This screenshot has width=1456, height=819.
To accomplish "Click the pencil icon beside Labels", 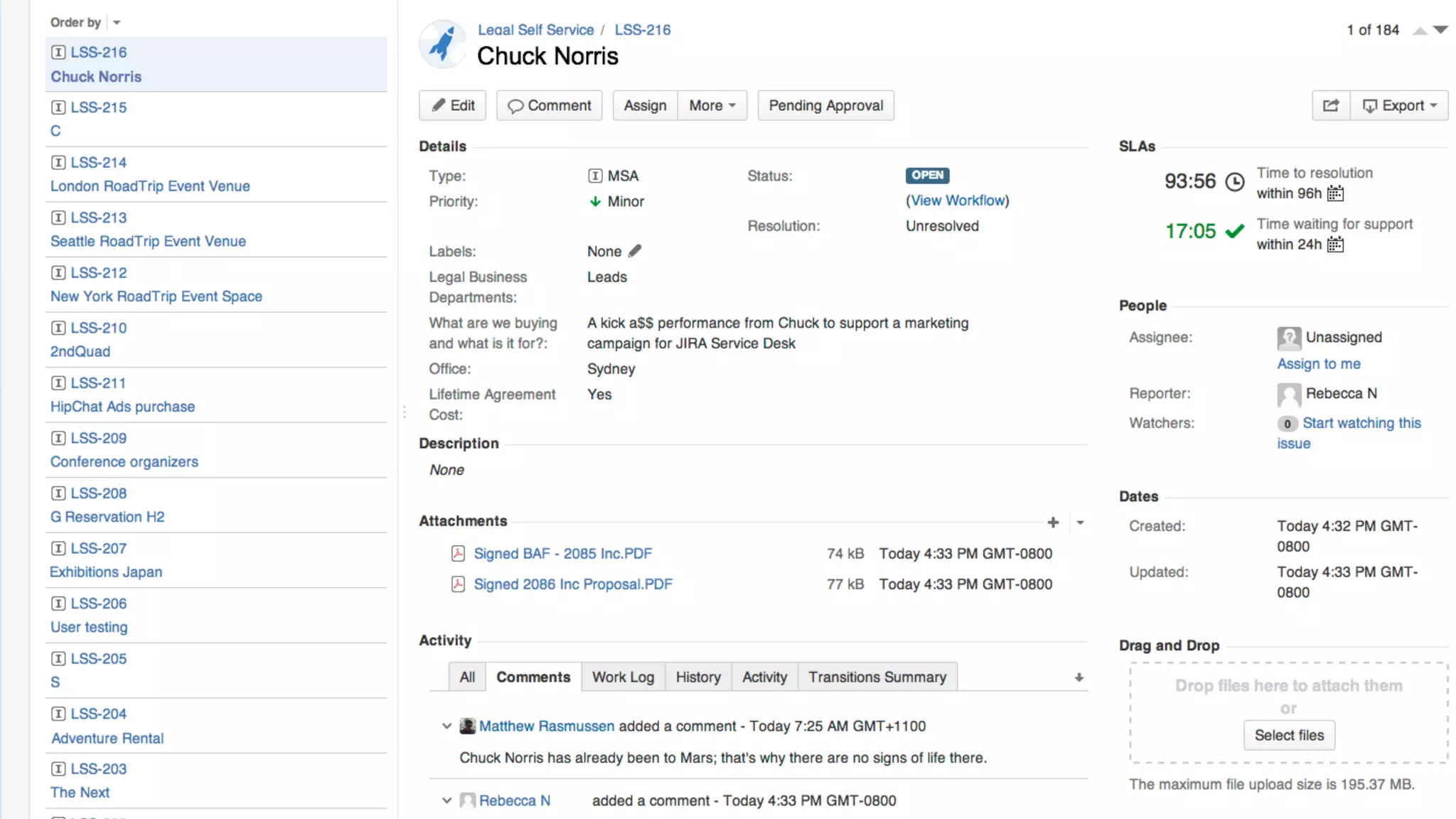I will coord(635,251).
